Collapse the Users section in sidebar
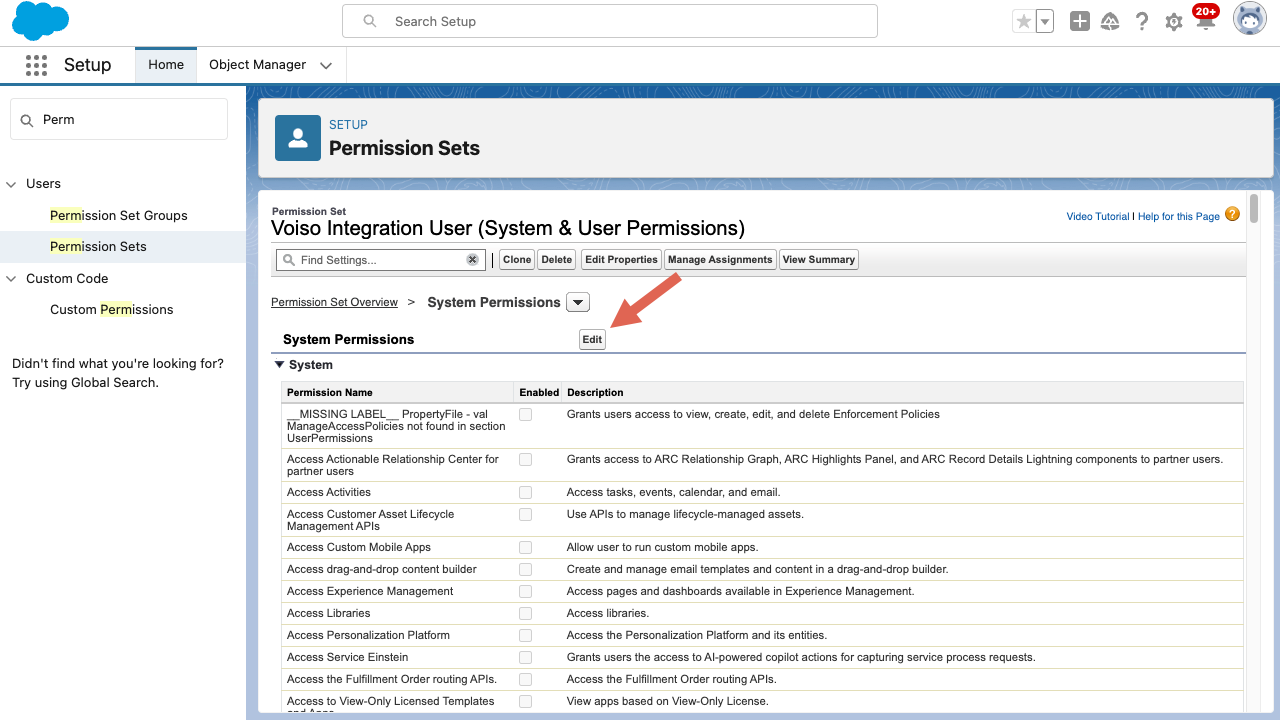 coord(12,184)
